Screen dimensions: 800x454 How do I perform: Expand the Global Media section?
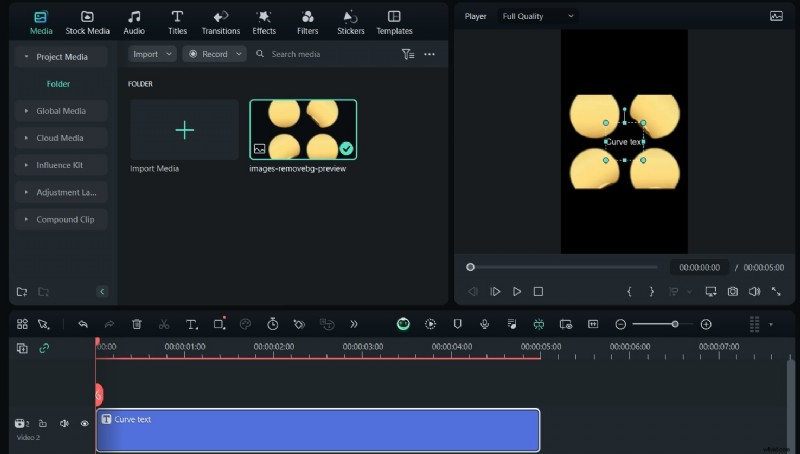pos(60,111)
